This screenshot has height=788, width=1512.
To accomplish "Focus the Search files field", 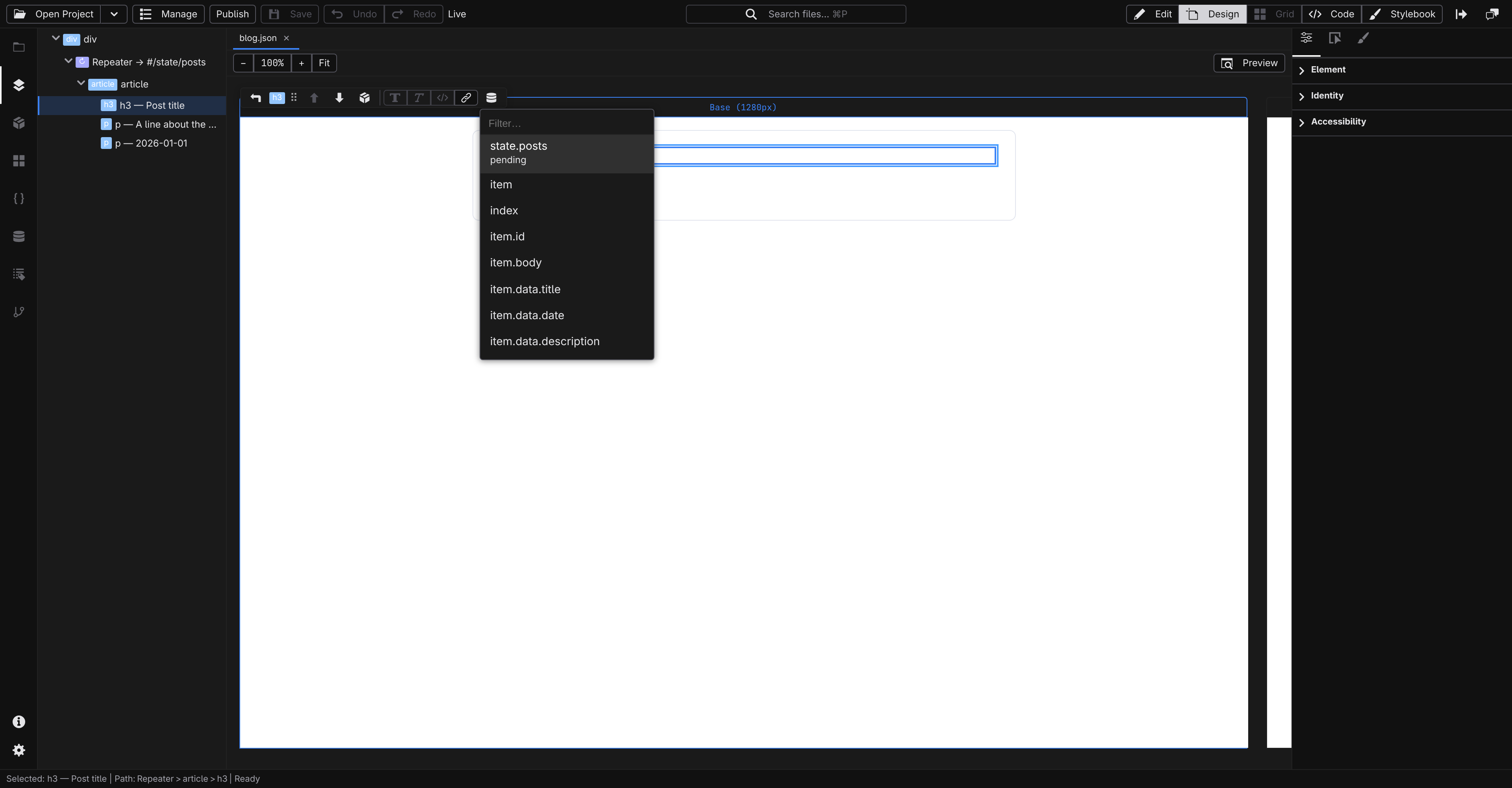I will (x=796, y=14).
